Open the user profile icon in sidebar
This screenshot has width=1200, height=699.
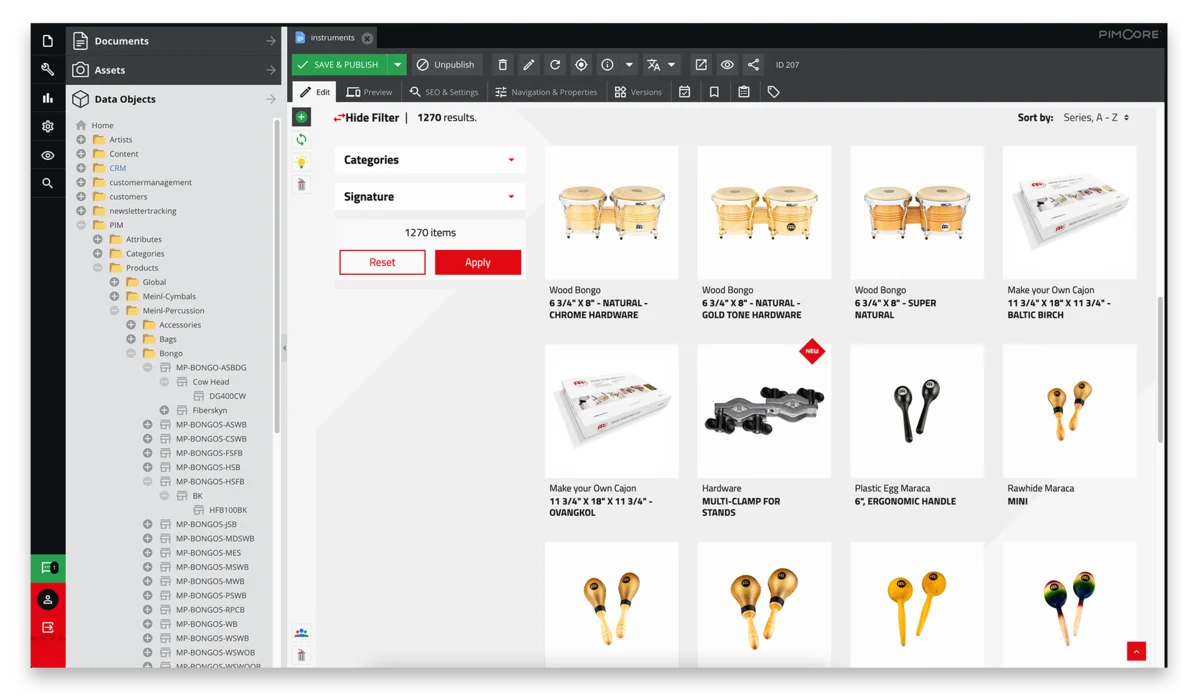(48, 599)
